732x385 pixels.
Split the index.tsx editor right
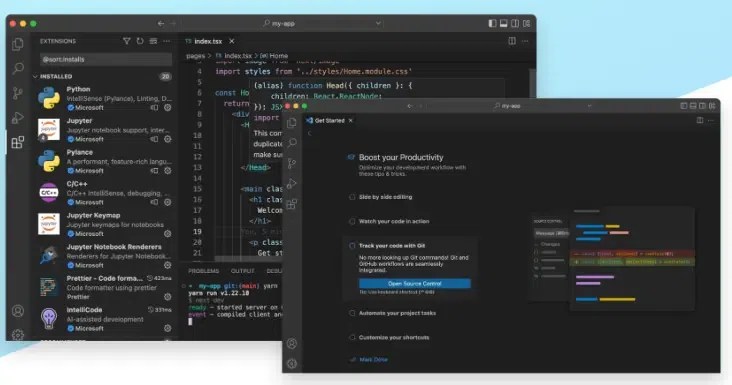coord(512,41)
